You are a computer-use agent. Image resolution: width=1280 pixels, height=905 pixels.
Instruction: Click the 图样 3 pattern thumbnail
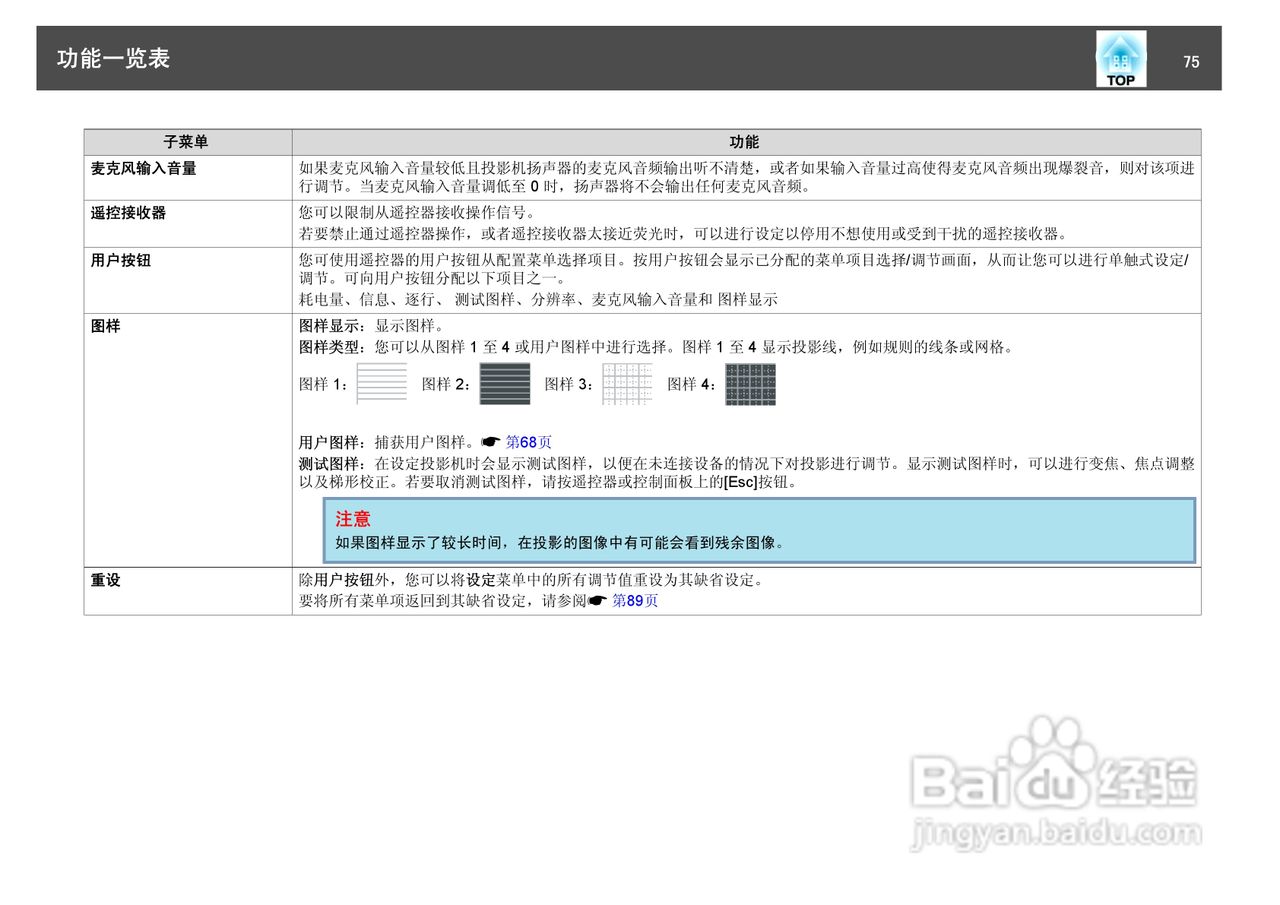tap(627, 384)
